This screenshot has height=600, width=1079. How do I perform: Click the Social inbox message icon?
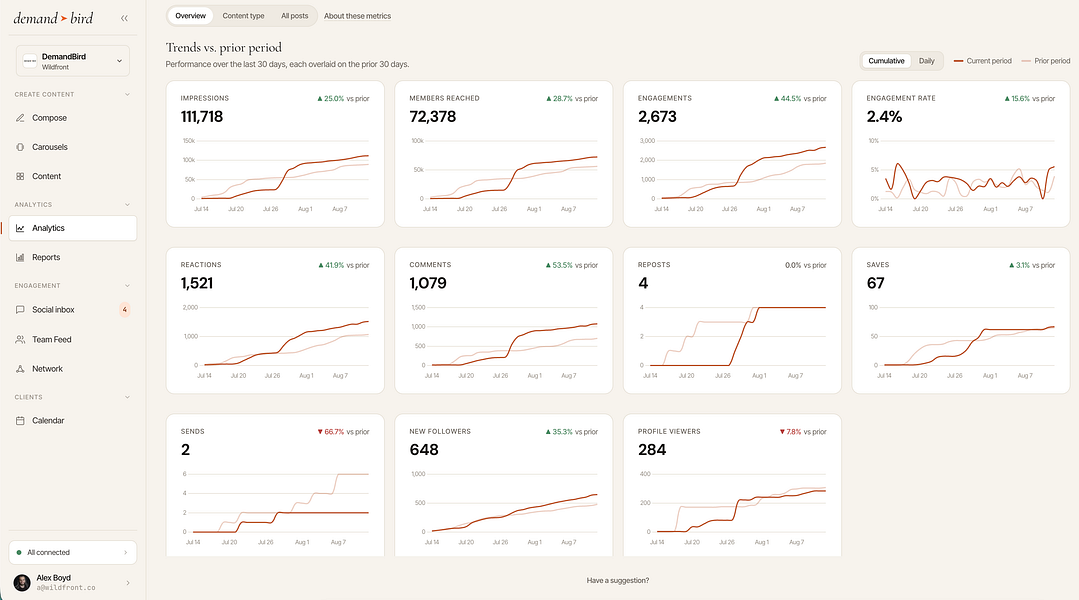point(20,310)
